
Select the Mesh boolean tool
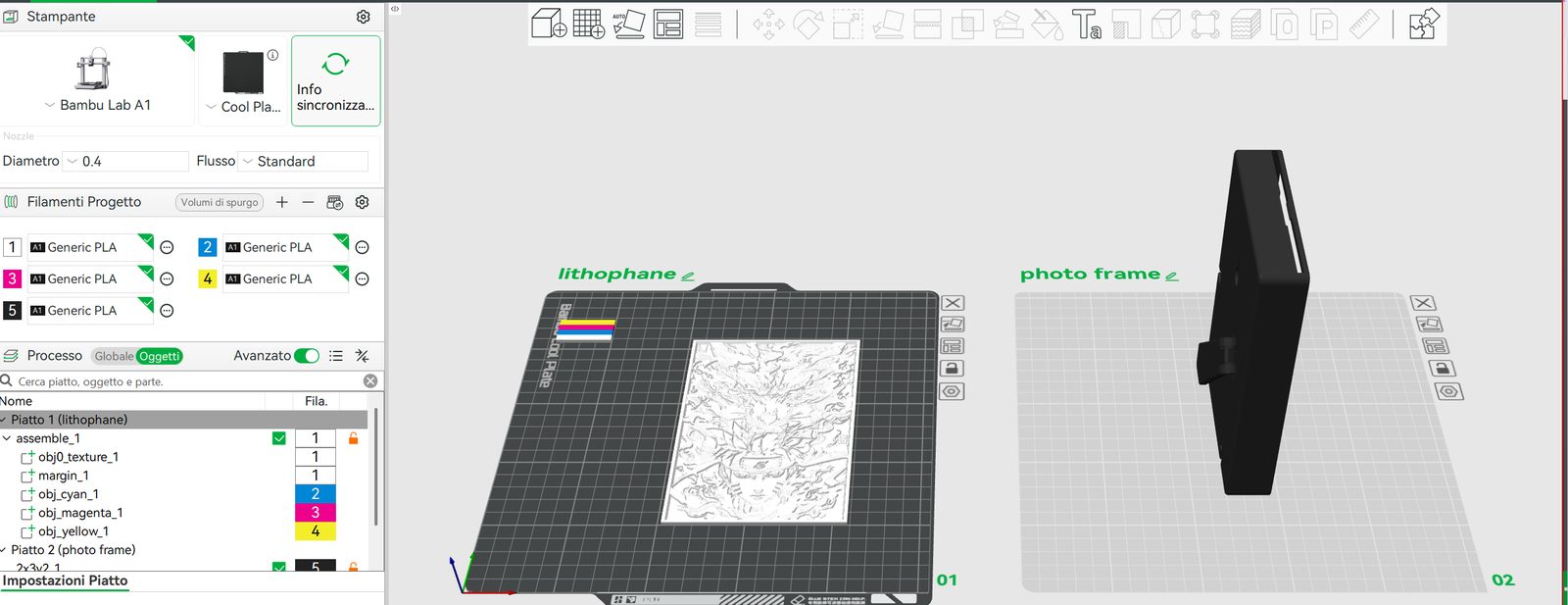click(967, 25)
